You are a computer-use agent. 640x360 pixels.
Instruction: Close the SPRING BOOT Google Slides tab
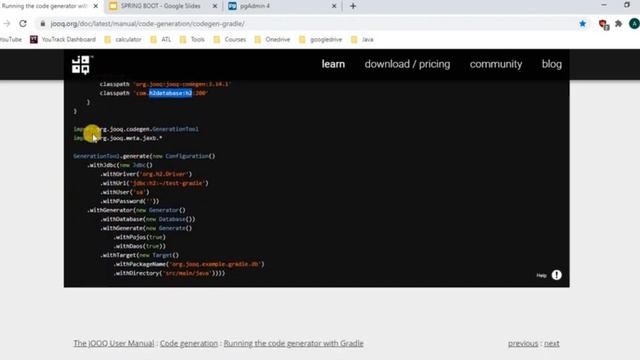[215, 6]
